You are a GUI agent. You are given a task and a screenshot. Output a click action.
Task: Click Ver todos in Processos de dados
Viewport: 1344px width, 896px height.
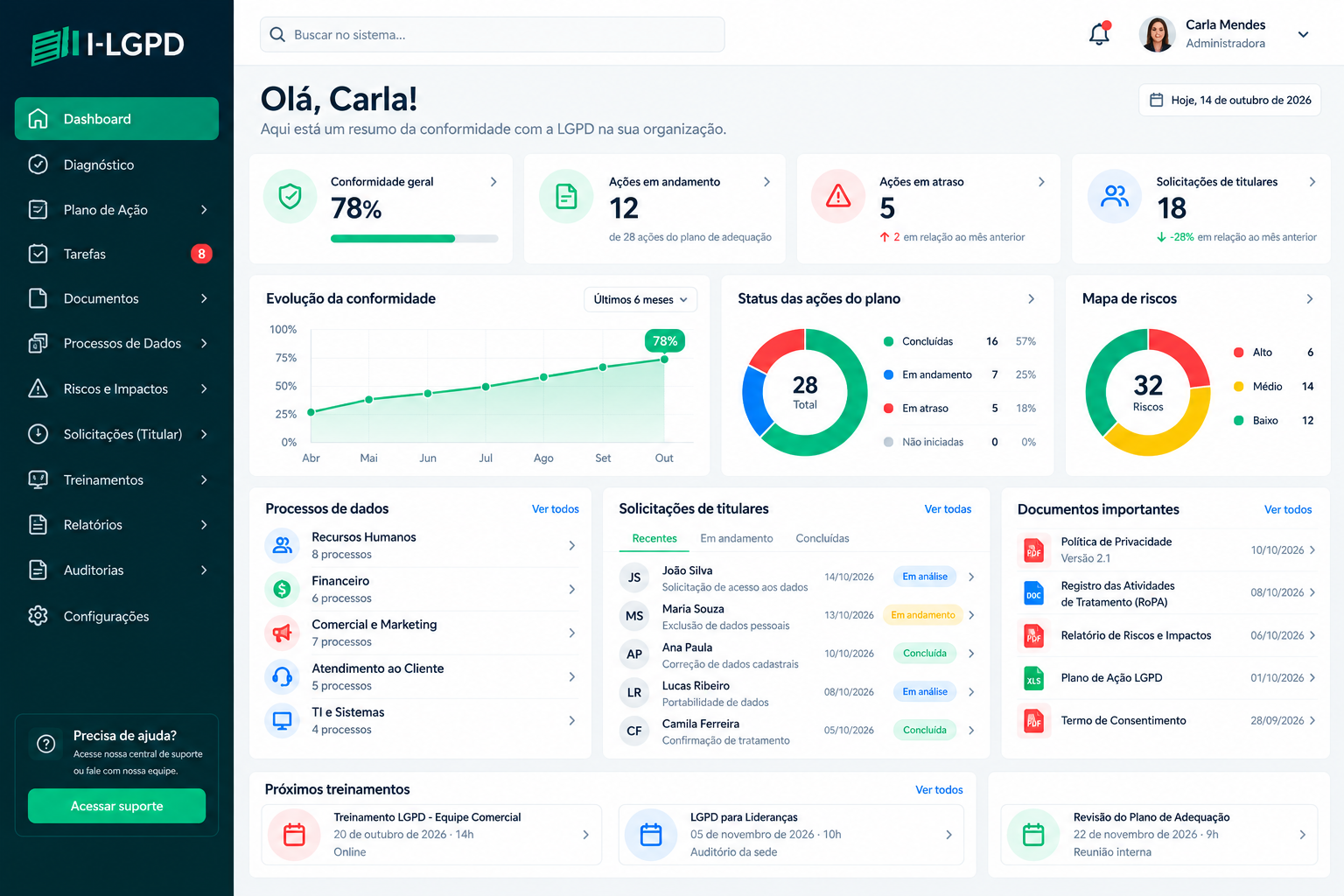(x=556, y=509)
